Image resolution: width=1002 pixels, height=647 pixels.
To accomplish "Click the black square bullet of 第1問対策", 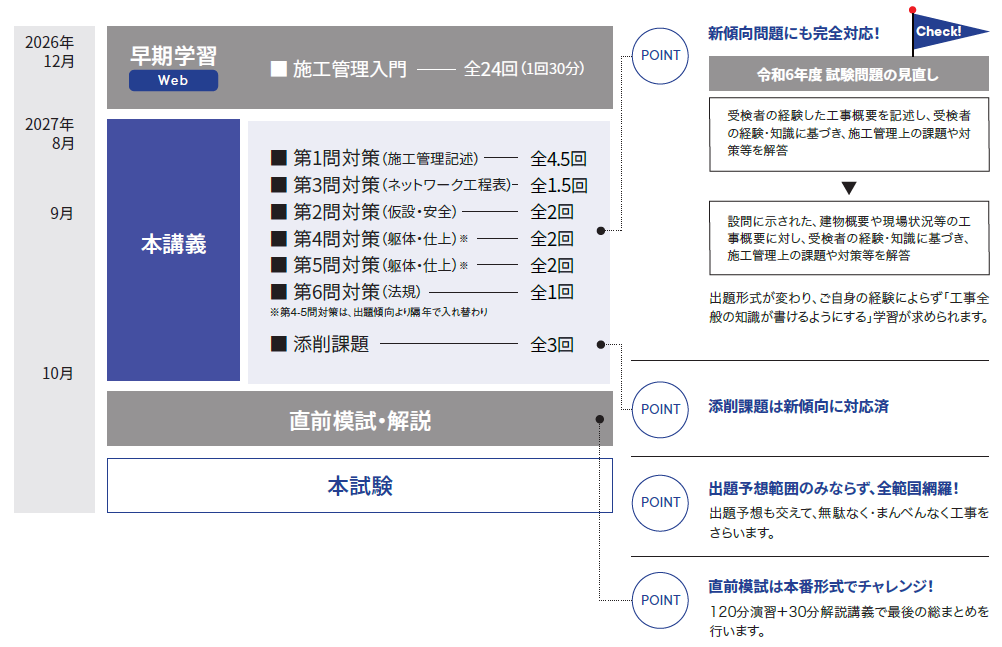I will [x=279, y=158].
